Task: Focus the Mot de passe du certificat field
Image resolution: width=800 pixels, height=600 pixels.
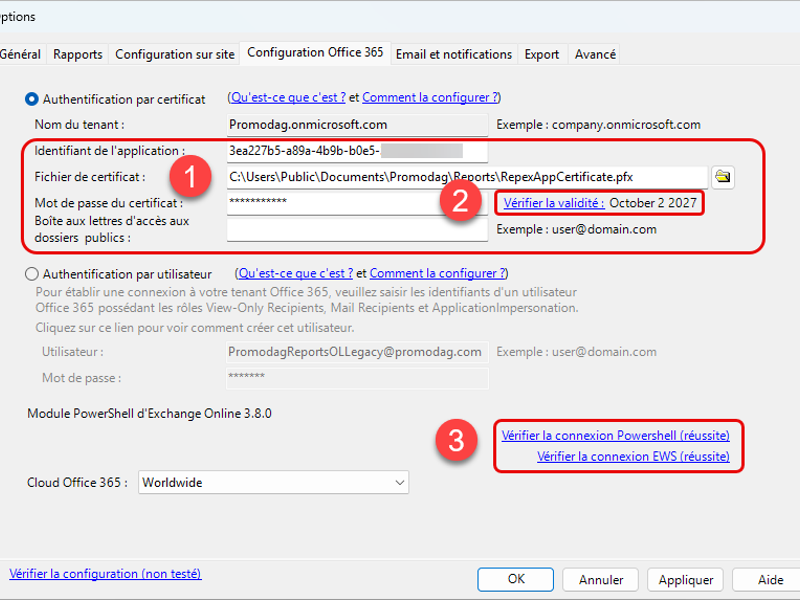Action: point(357,203)
